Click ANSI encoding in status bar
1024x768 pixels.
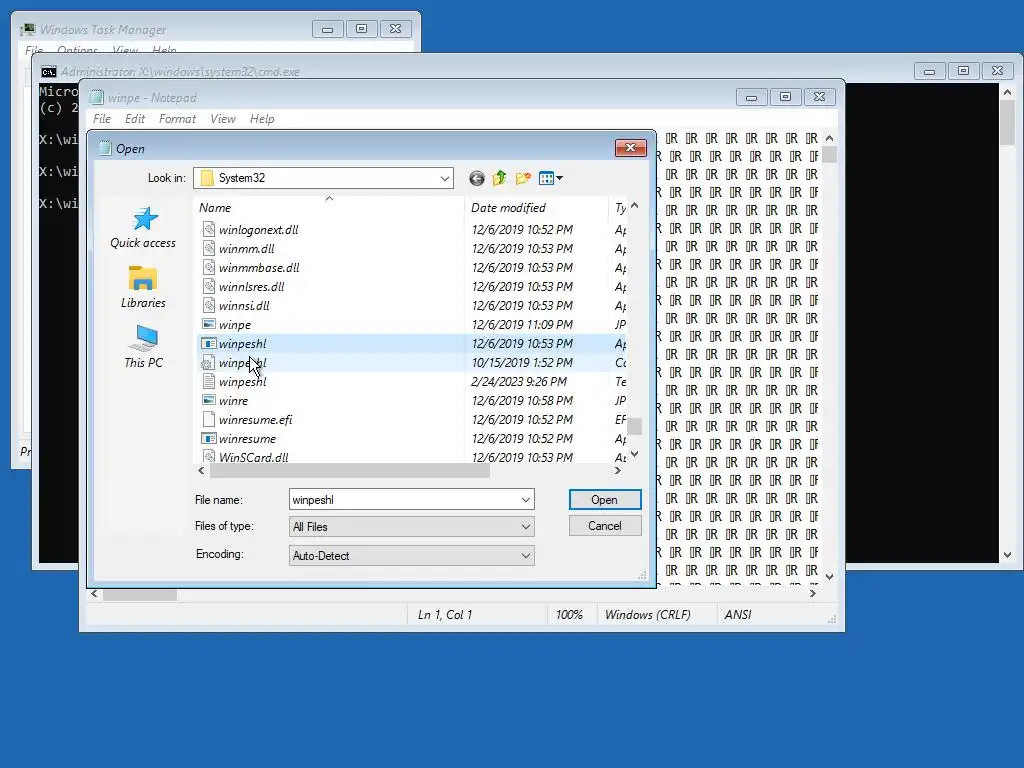pyautogui.click(x=738, y=615)
